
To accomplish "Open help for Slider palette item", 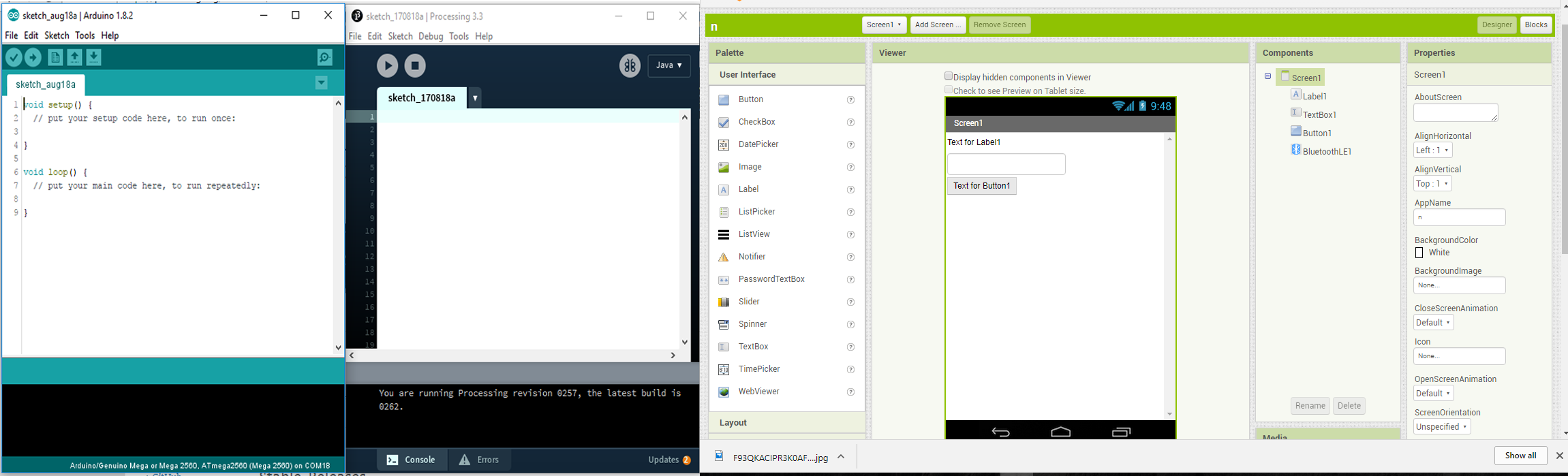I will tap(850, 302).
